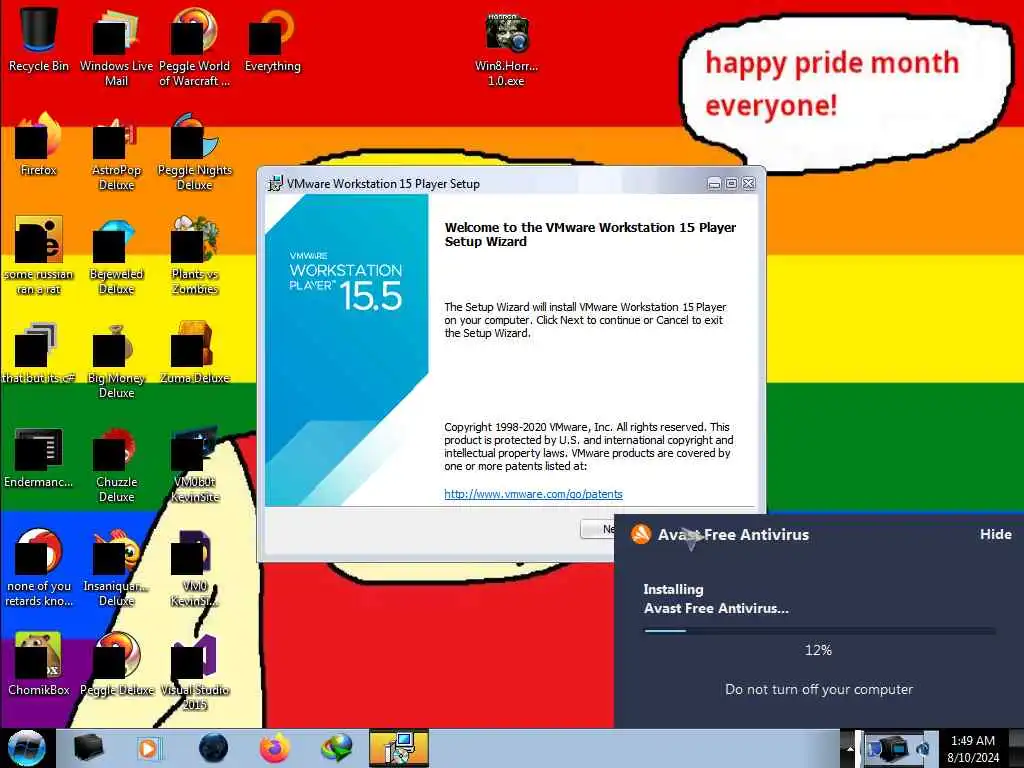
Task: Open Chuzzle Deluxe shortcut
Action: coord(116,464)
